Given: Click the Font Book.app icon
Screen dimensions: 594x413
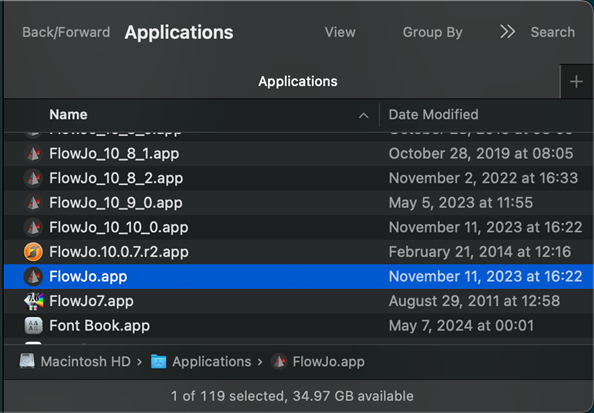Looking at the screenshot, I should 33,326.
